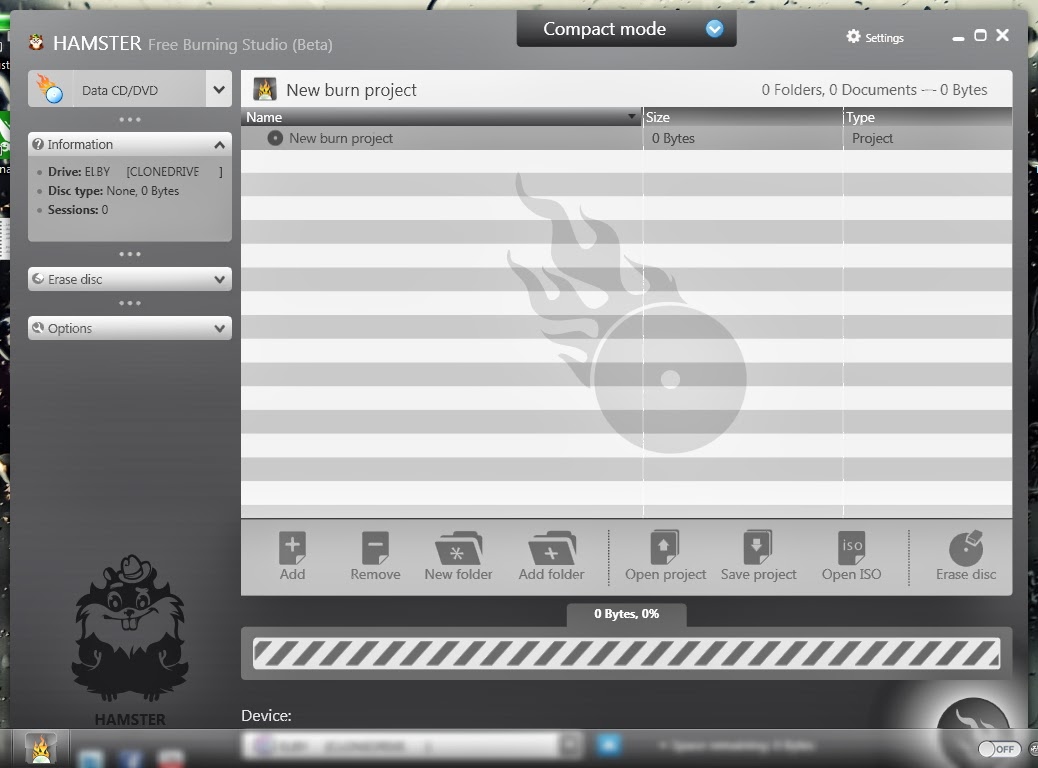Click the dots handle below Data CD/DVD selector
Image resolution: width=1038 pixels, height=768 pixels.
(x=130, y=120)
